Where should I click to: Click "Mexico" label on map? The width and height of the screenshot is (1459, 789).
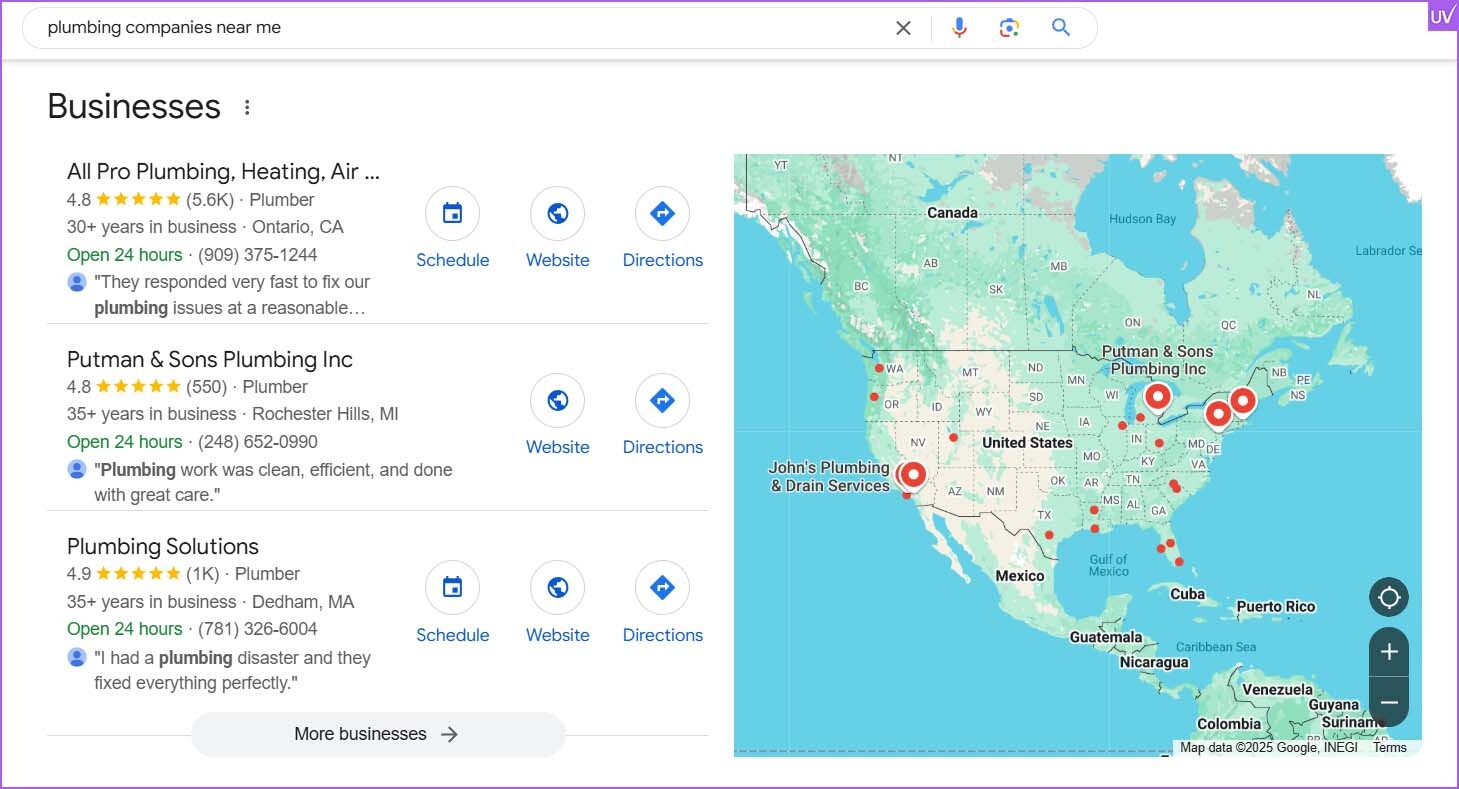click(x=1020, y=576)
